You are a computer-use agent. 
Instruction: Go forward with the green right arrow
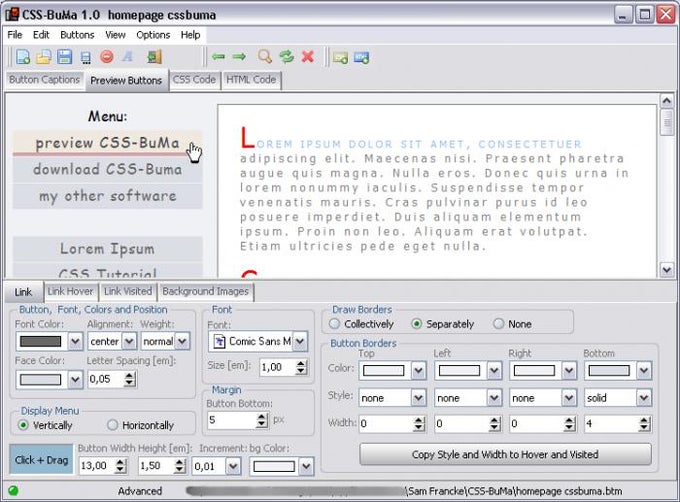pos(239,57)
